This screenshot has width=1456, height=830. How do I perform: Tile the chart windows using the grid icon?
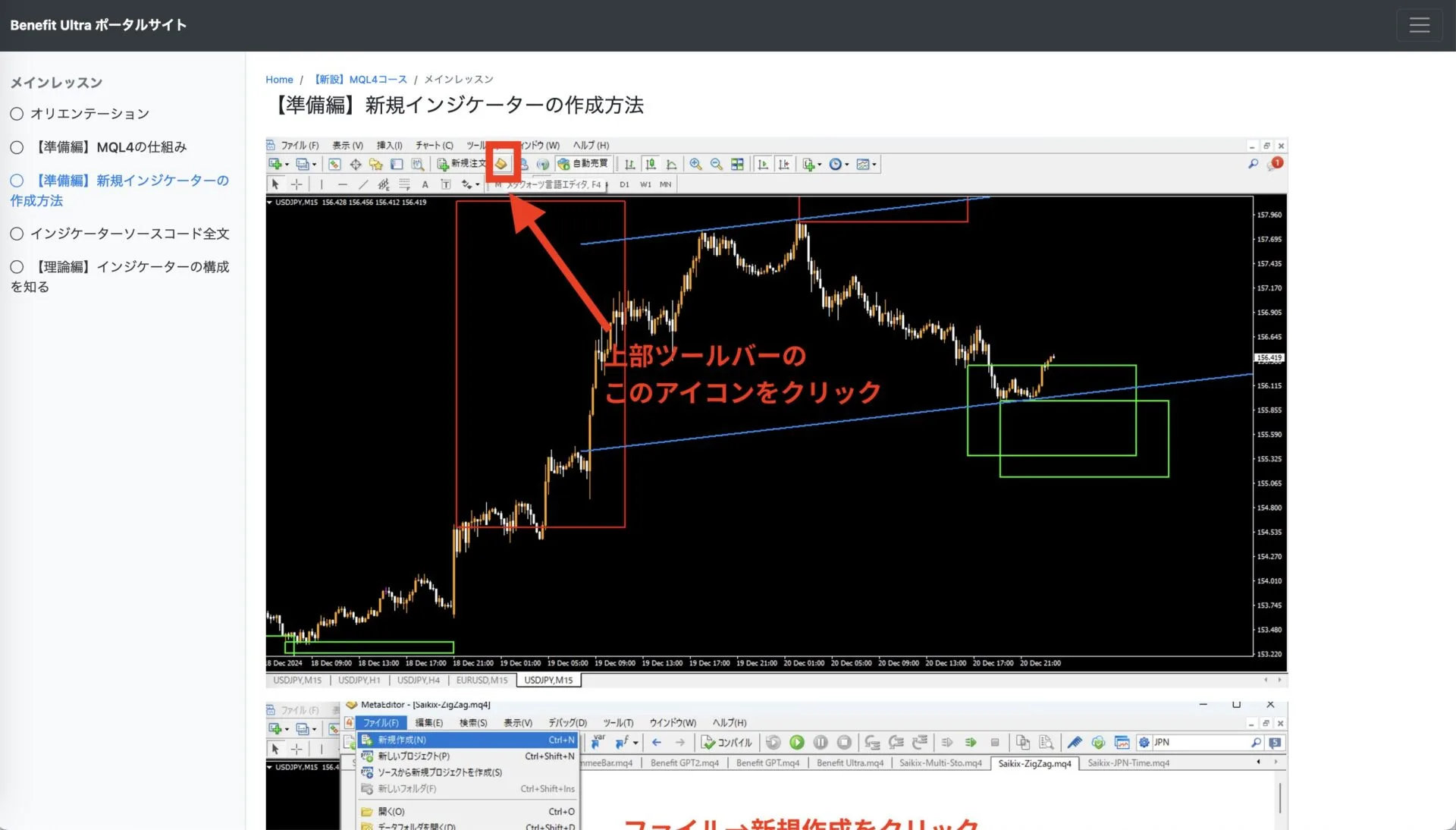[x=736, y=164]
